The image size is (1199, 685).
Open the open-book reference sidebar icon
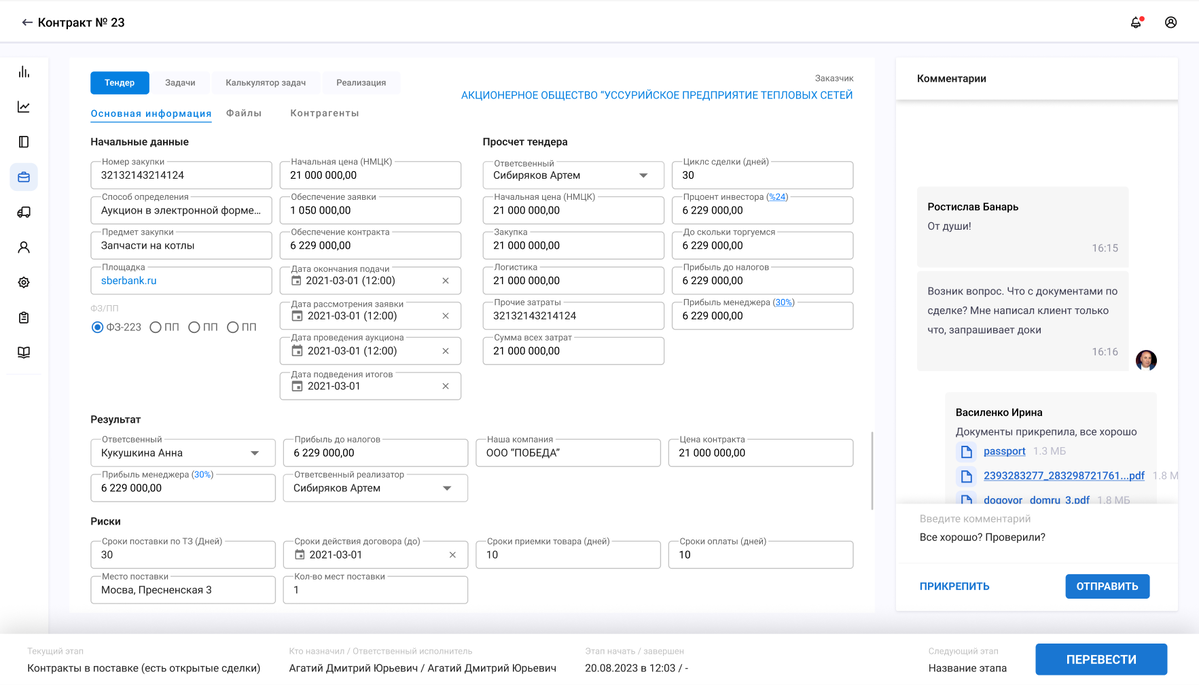point(24,352)
